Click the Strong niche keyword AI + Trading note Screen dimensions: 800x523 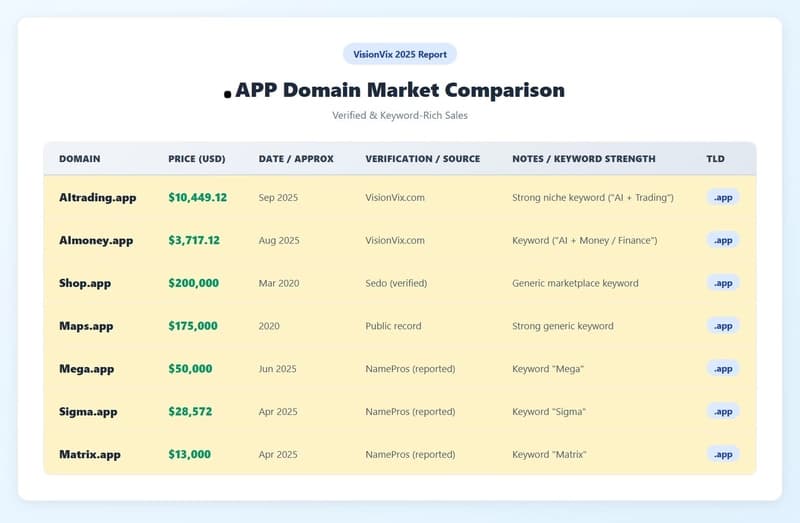coord(593,197)
